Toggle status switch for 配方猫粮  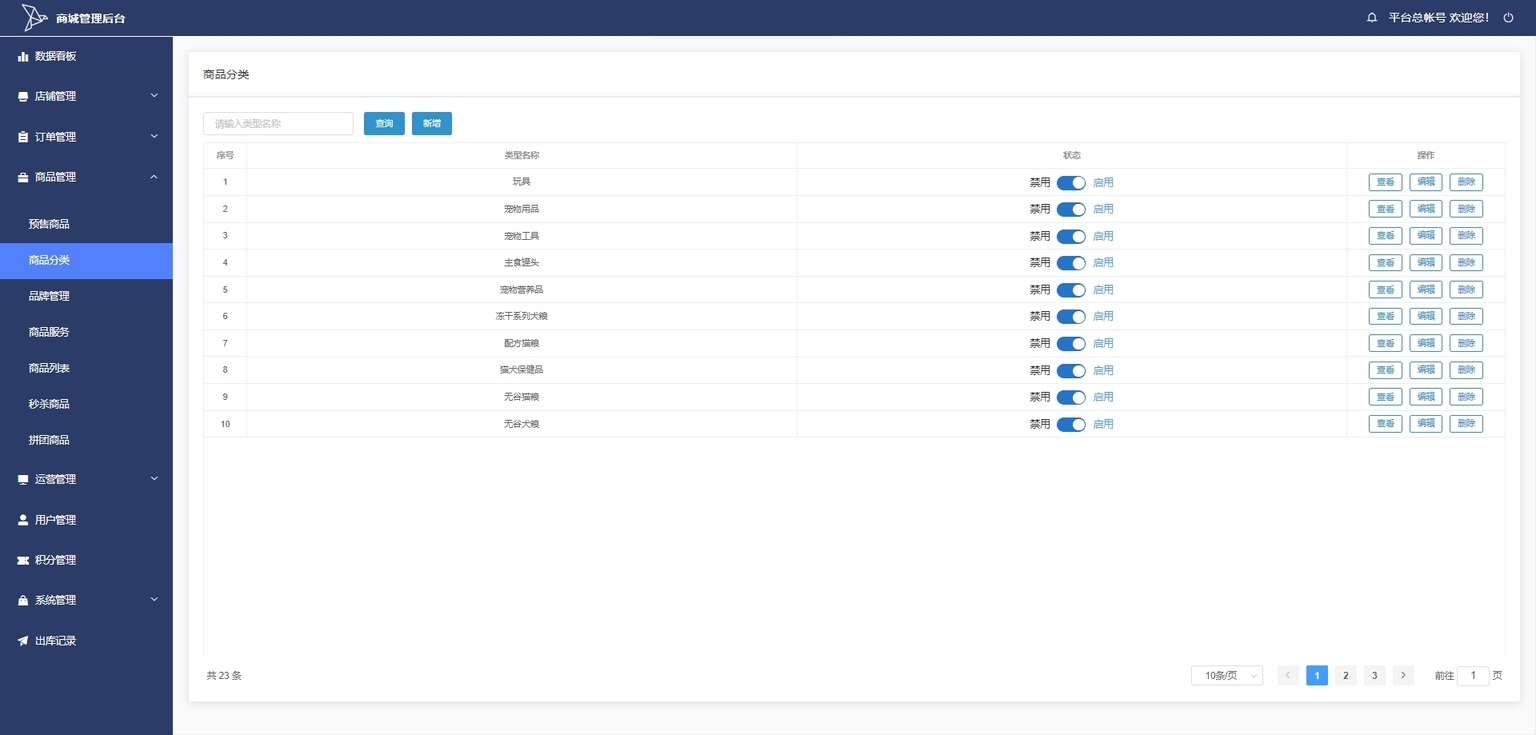[x=1071, y=343]
